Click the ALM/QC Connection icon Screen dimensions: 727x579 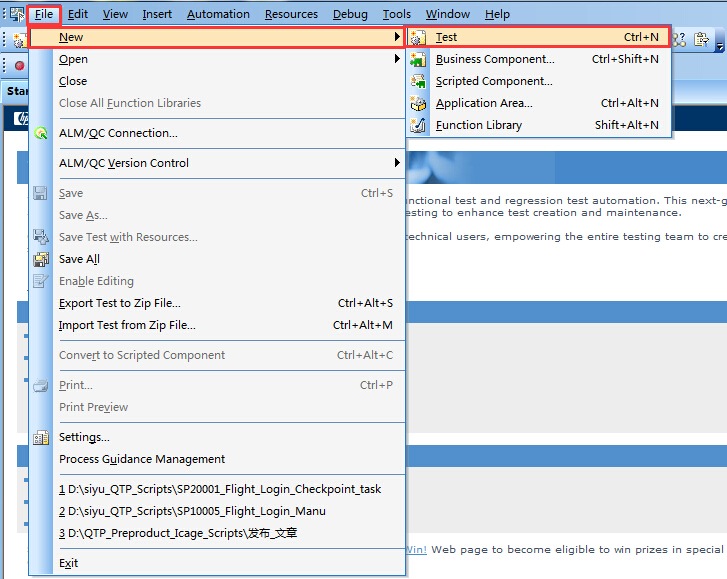click(41, 133)
